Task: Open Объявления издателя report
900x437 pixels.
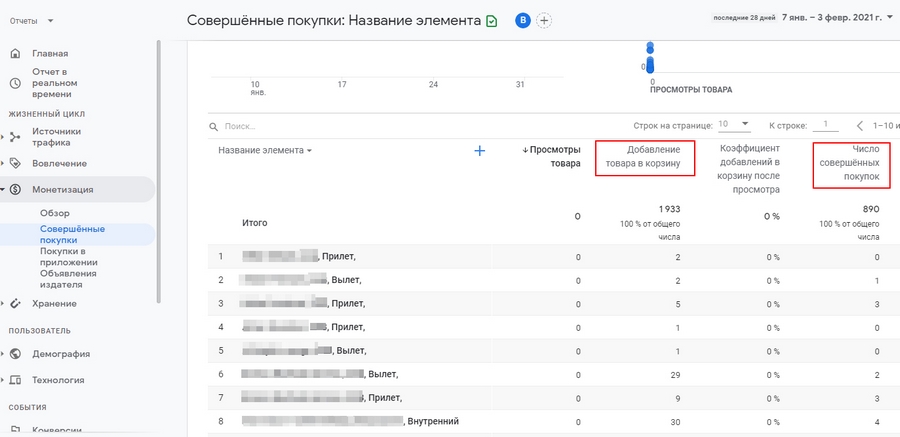Action: (68, 279)
